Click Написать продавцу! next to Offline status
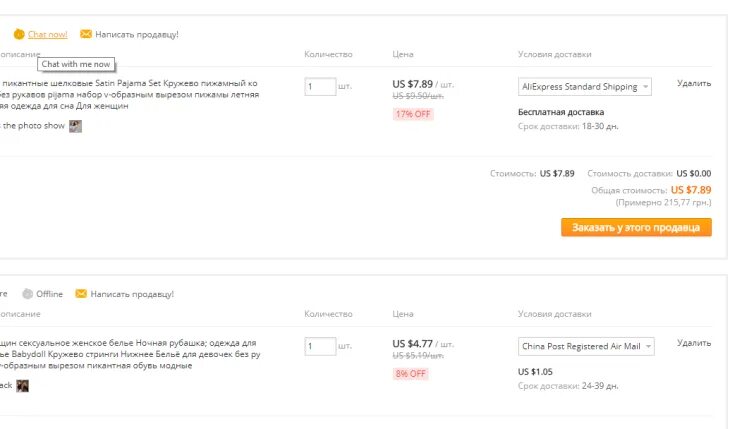Viewport: 730px width, 429px height. 132,294
